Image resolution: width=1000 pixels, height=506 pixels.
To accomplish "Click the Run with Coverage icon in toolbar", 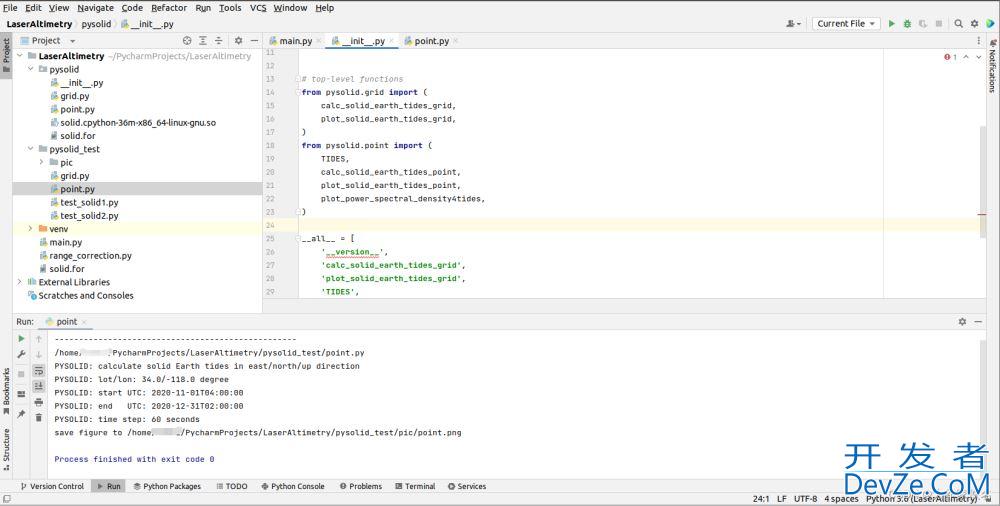I will 922,24.
